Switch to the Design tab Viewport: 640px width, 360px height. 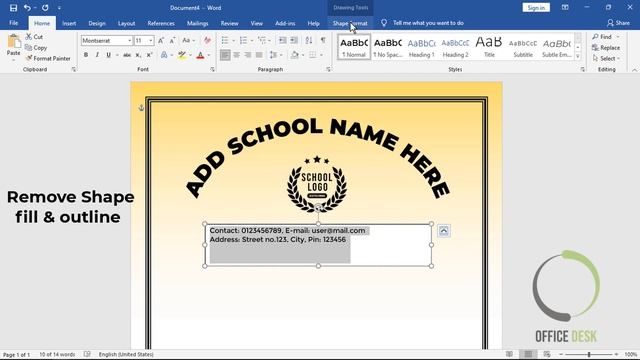tap(97, 23)
